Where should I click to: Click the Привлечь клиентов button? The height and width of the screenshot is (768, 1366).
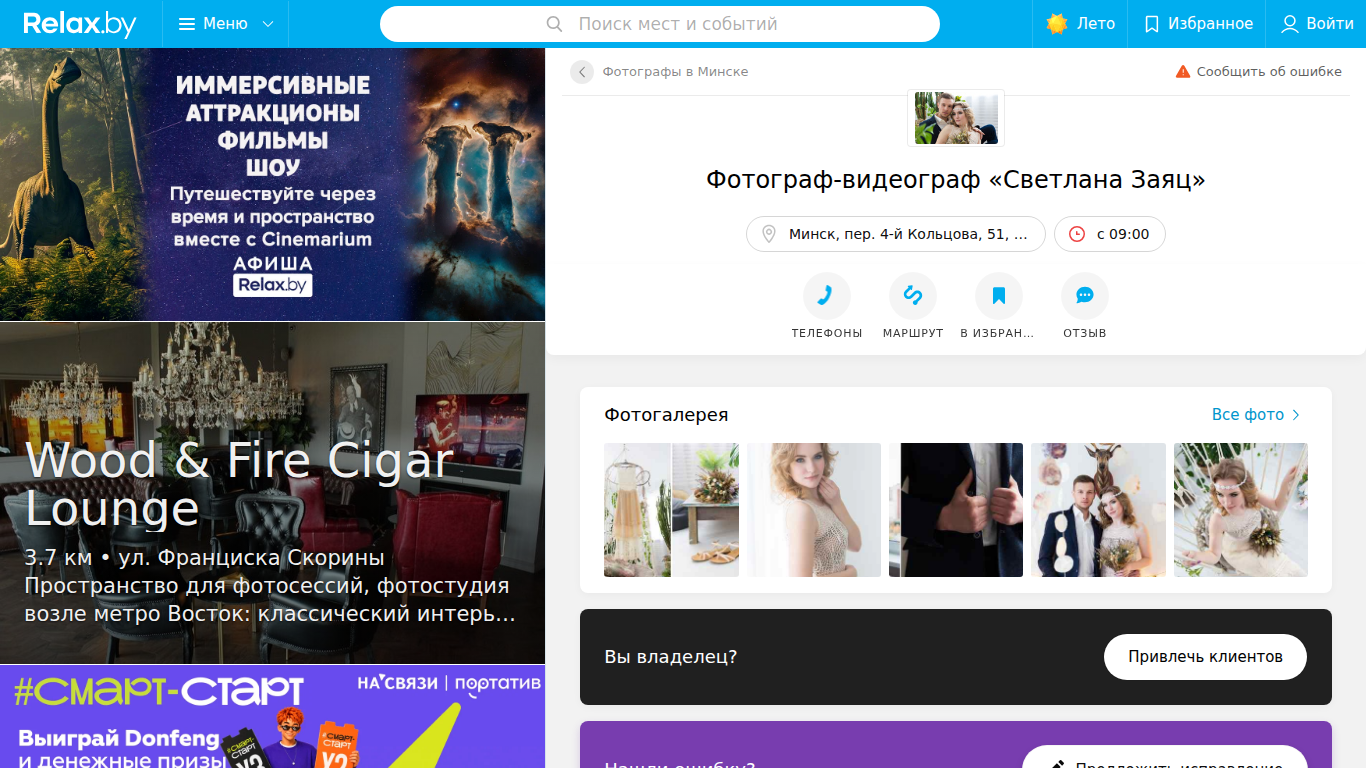point(1205,657)
